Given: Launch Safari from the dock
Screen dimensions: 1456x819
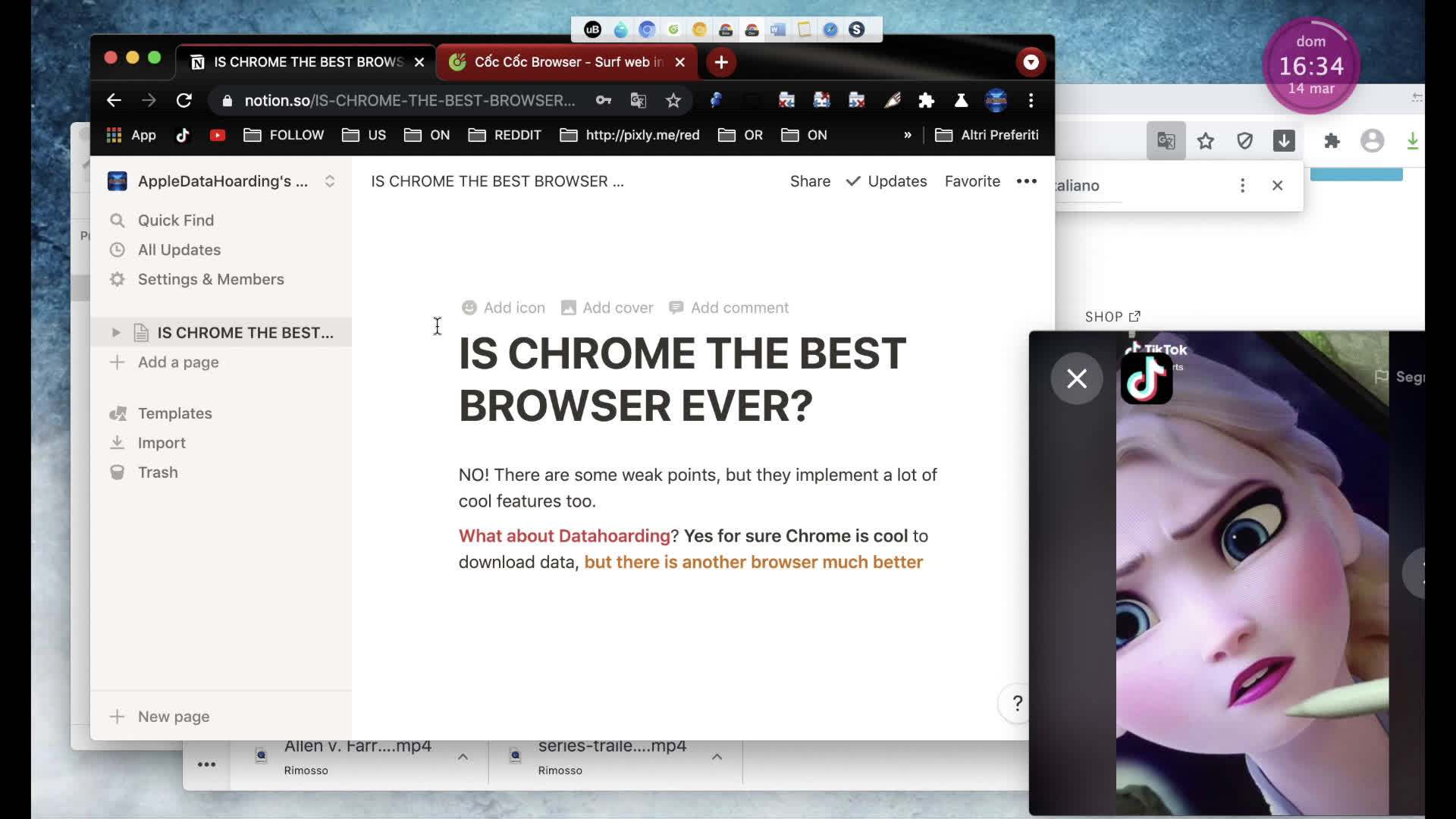Looking at the screenshot, I should pyautogui.click(x=830, y=30).
